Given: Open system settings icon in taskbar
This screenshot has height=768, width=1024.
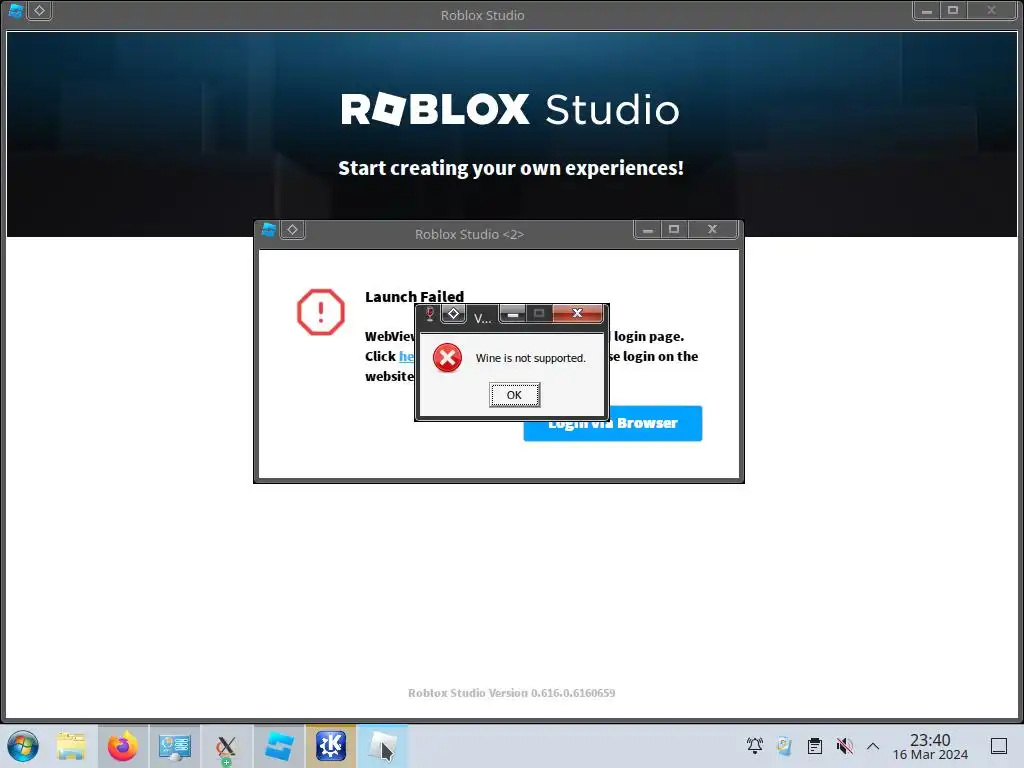Looking at the screenshot, I should point(174,746).
